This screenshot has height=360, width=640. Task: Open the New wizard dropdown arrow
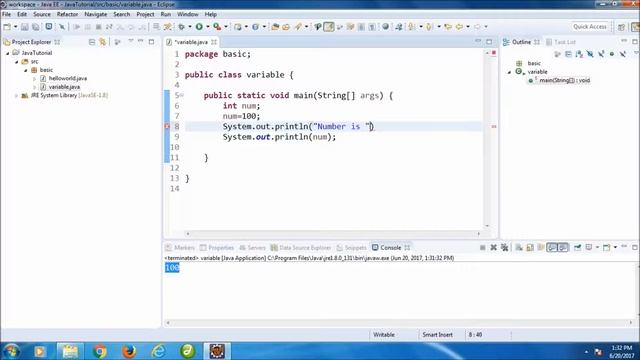tap(16, 27)
